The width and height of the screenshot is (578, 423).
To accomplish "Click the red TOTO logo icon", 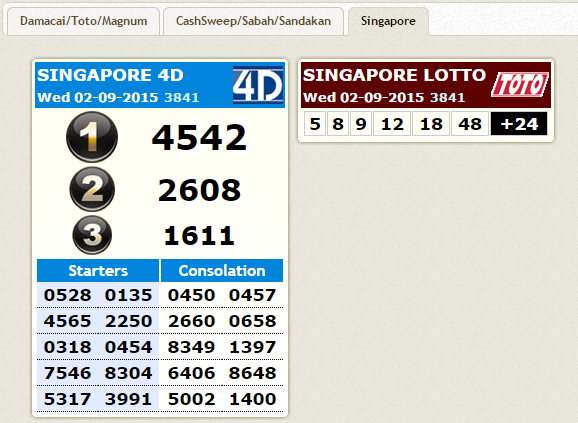I will point(520,85).
